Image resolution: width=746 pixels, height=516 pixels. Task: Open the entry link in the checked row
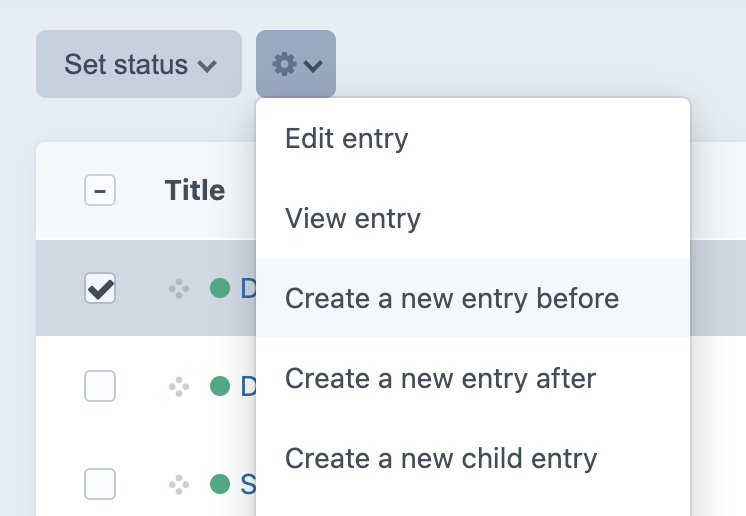(248, 289)
